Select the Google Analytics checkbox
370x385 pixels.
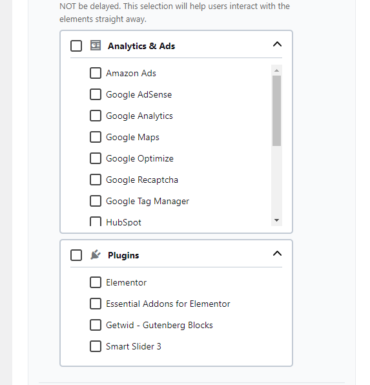coord(96,116)
